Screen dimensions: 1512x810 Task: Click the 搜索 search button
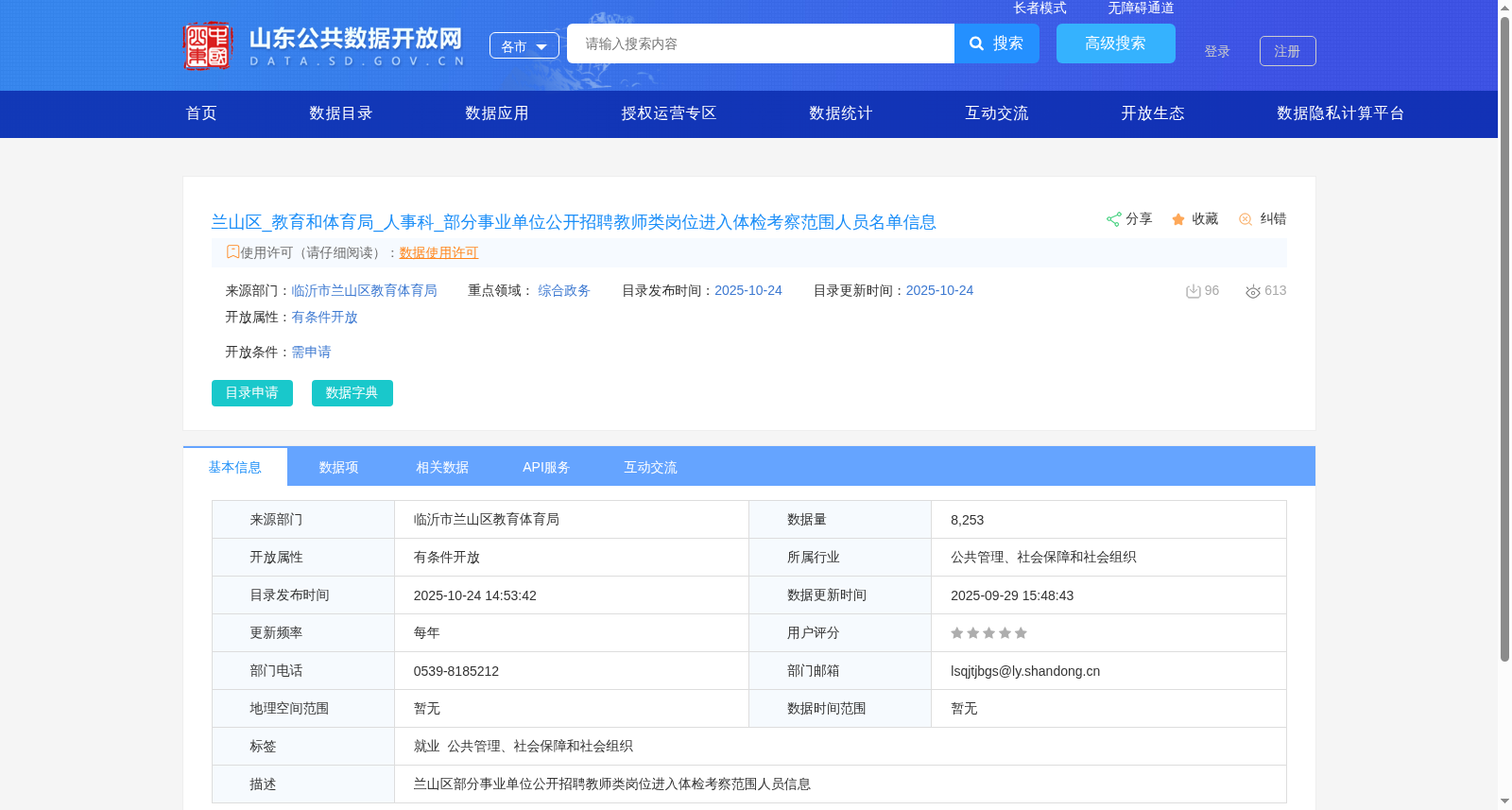pyautogui.click(x=997, y=43)
